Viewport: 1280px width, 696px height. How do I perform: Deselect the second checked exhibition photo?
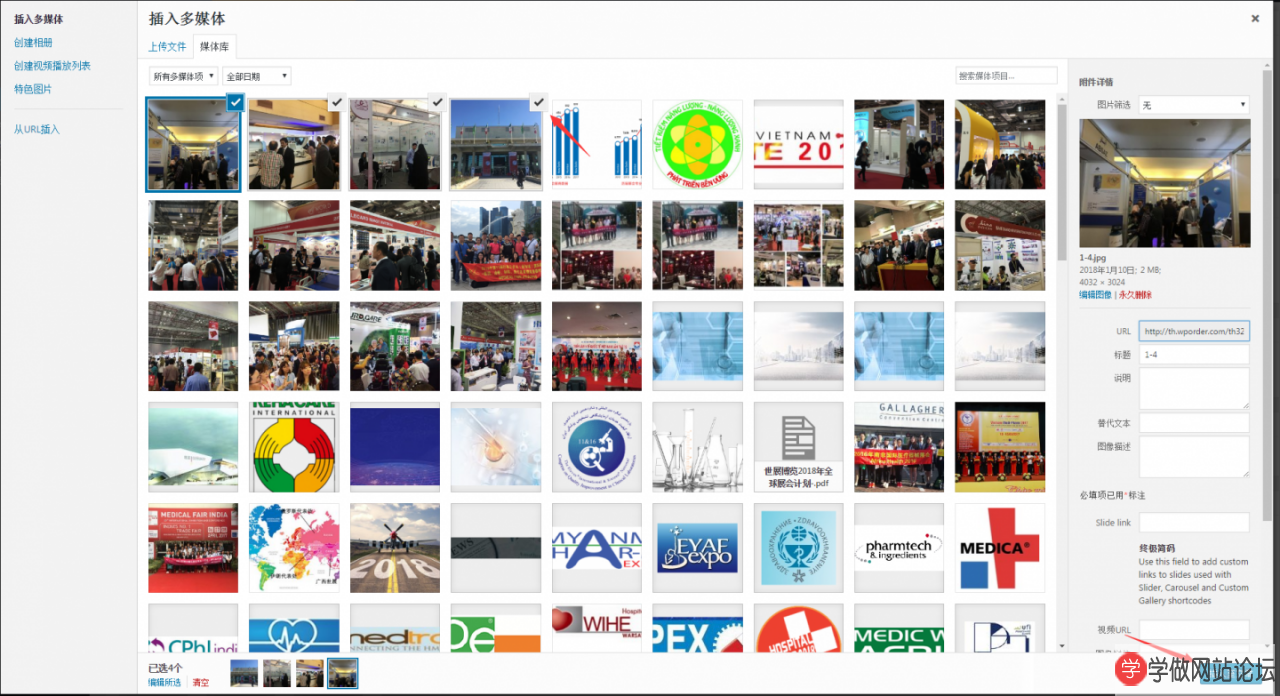336,101
